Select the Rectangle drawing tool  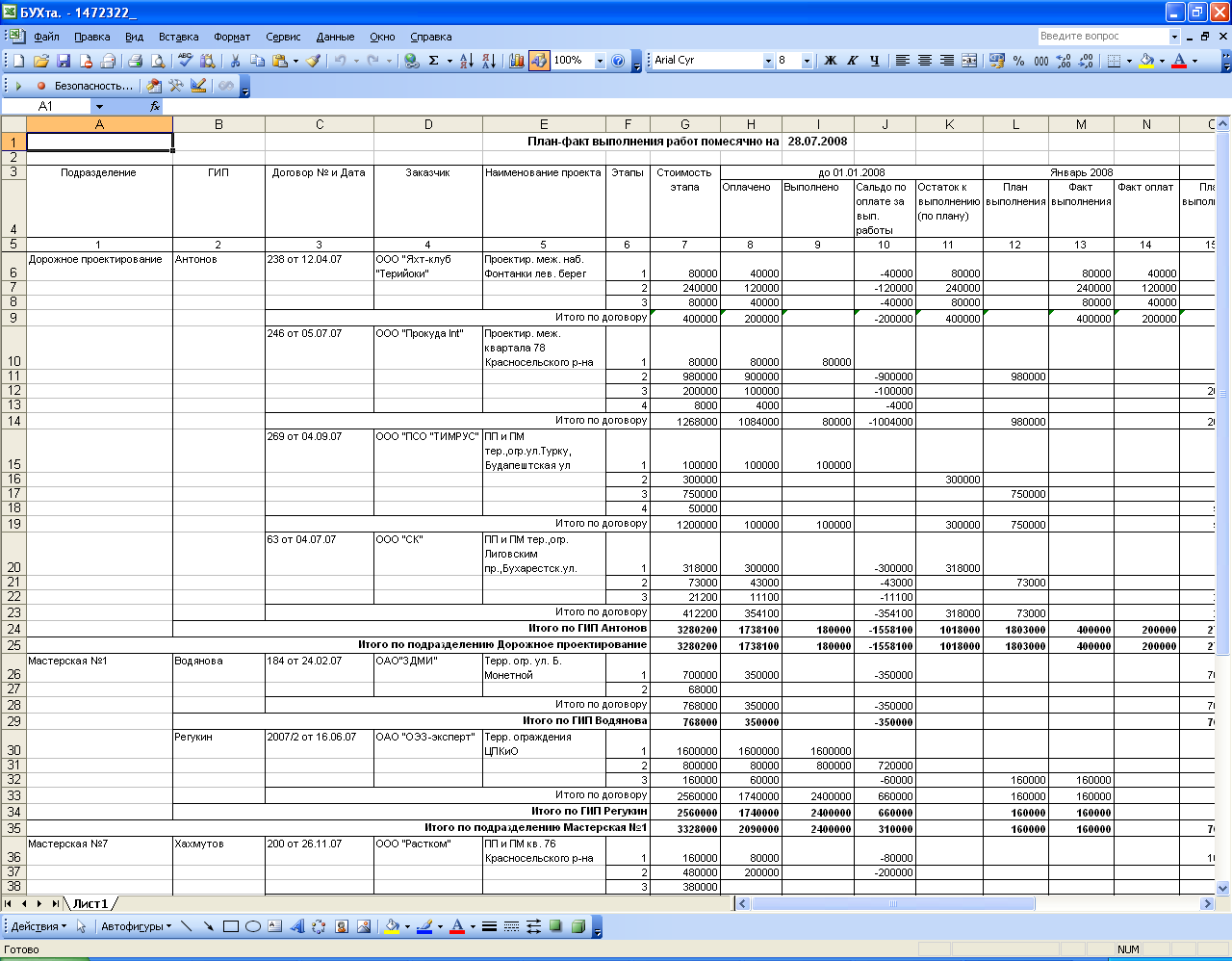[231, 926]
